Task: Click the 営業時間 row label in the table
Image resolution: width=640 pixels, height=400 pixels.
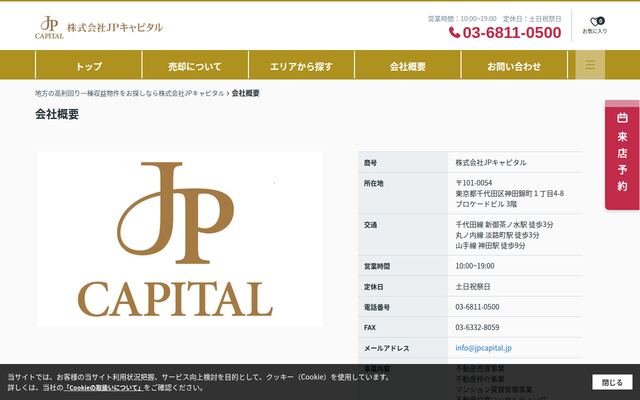Action: (x=377, y=267)
